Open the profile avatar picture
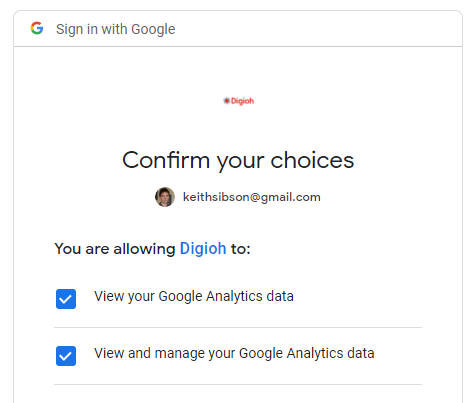 click(x=165, y=197)
